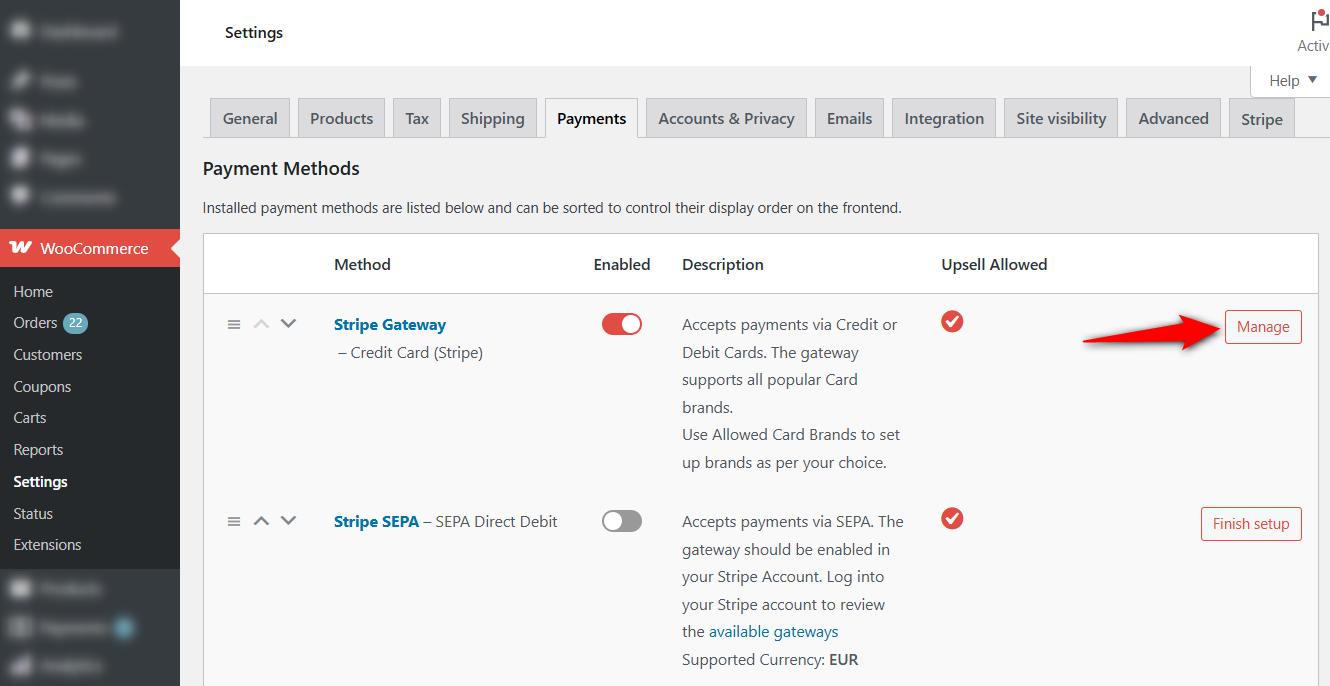The height and width of the screenshot is (686, 1330).
Task: Grab the drag handle for Stripe SEPA
Action: coord(234,521)
